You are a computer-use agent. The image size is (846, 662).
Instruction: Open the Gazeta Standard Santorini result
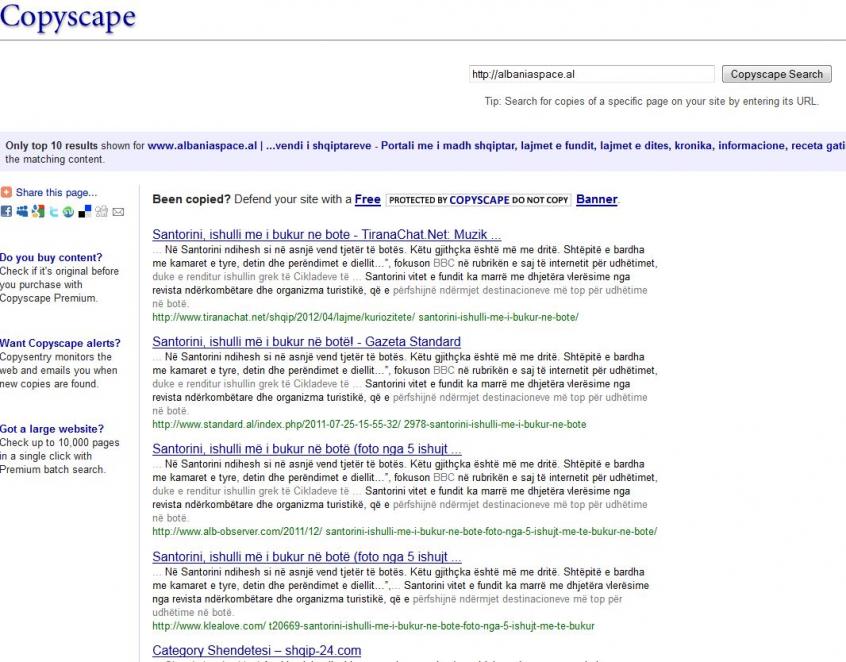pyautogui.click(x=306, y=342)
